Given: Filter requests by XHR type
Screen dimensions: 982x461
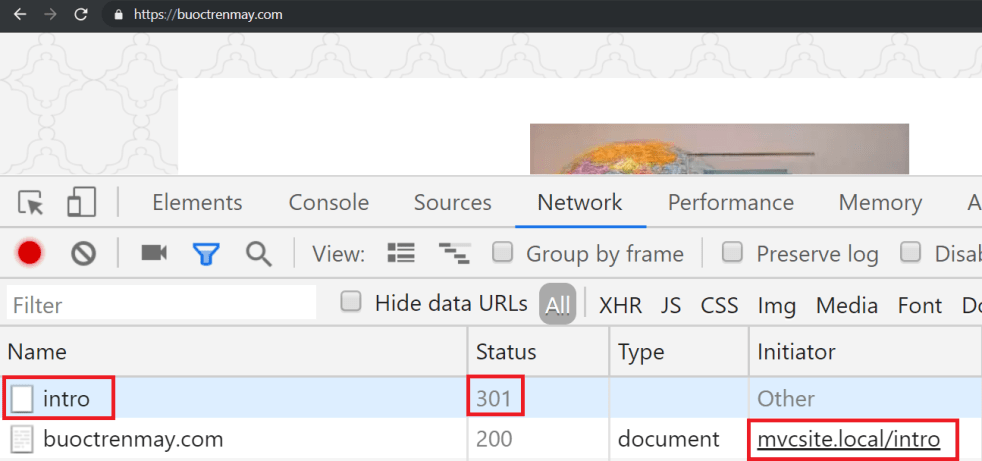Looking at the screenshot, I should click(620, 305).
